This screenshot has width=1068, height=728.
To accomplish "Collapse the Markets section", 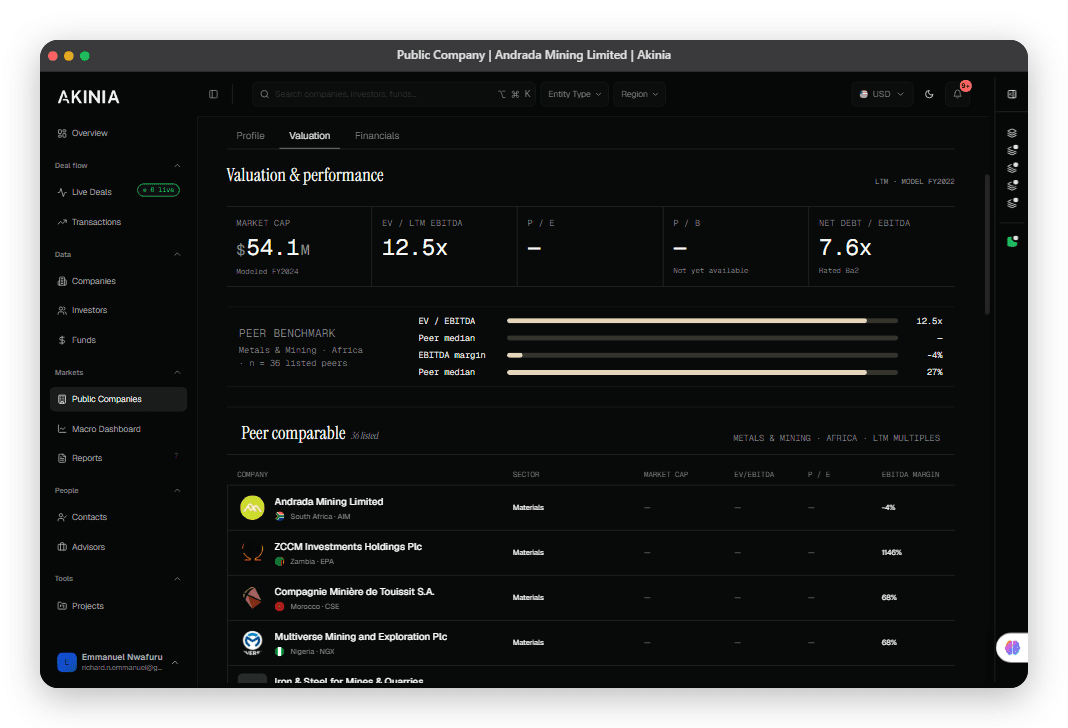I will (x=177, y=373).
